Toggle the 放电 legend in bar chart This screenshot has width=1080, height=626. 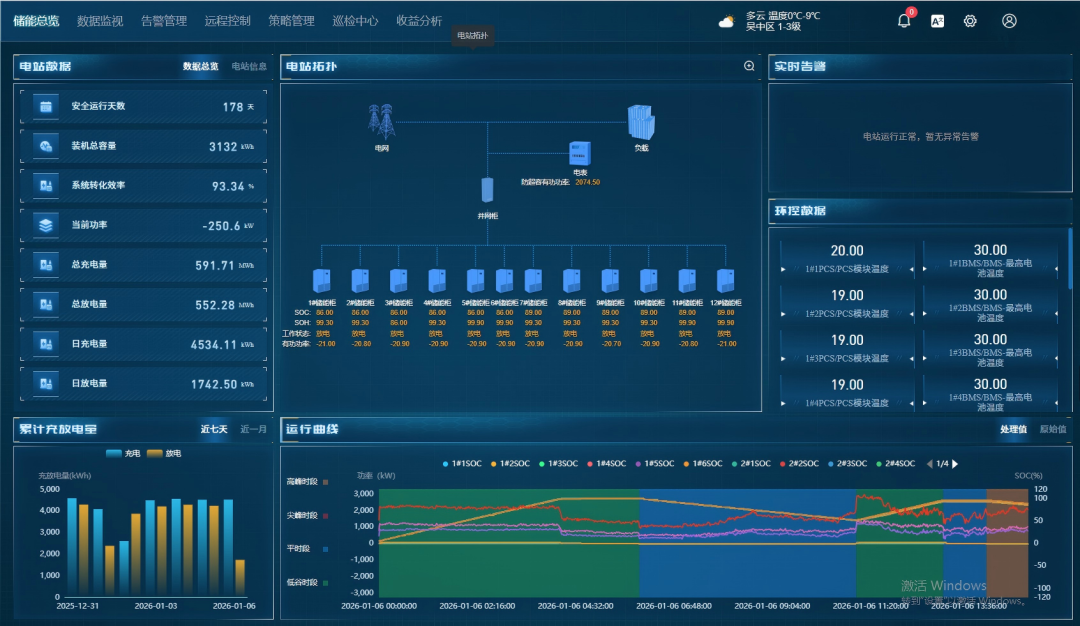164,454
